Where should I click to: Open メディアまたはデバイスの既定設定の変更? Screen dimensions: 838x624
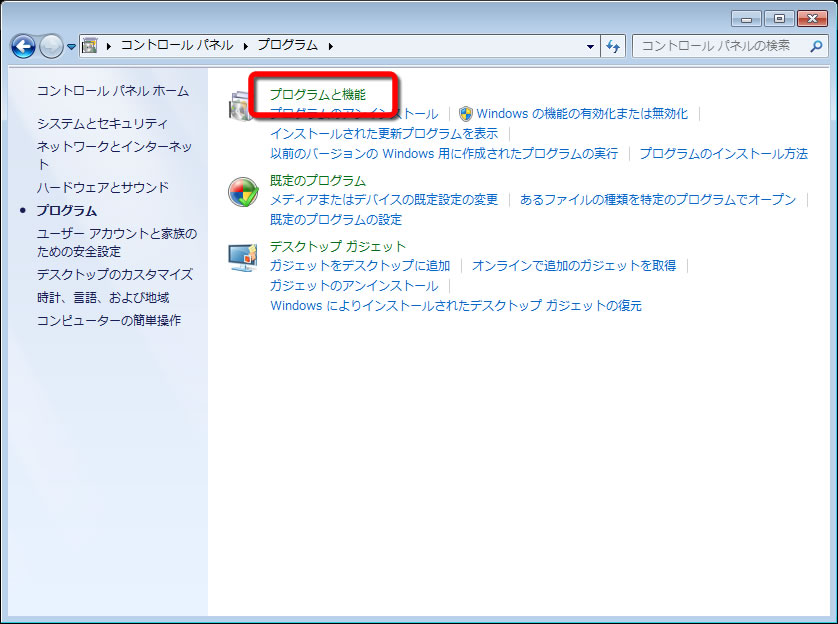coord(384,200)
